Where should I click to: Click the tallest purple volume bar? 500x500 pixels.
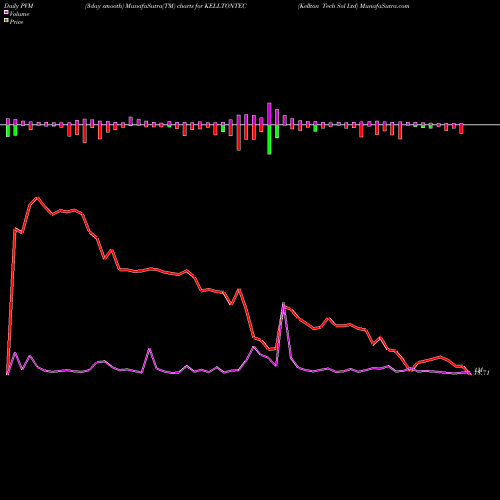[x=269, y=114]
